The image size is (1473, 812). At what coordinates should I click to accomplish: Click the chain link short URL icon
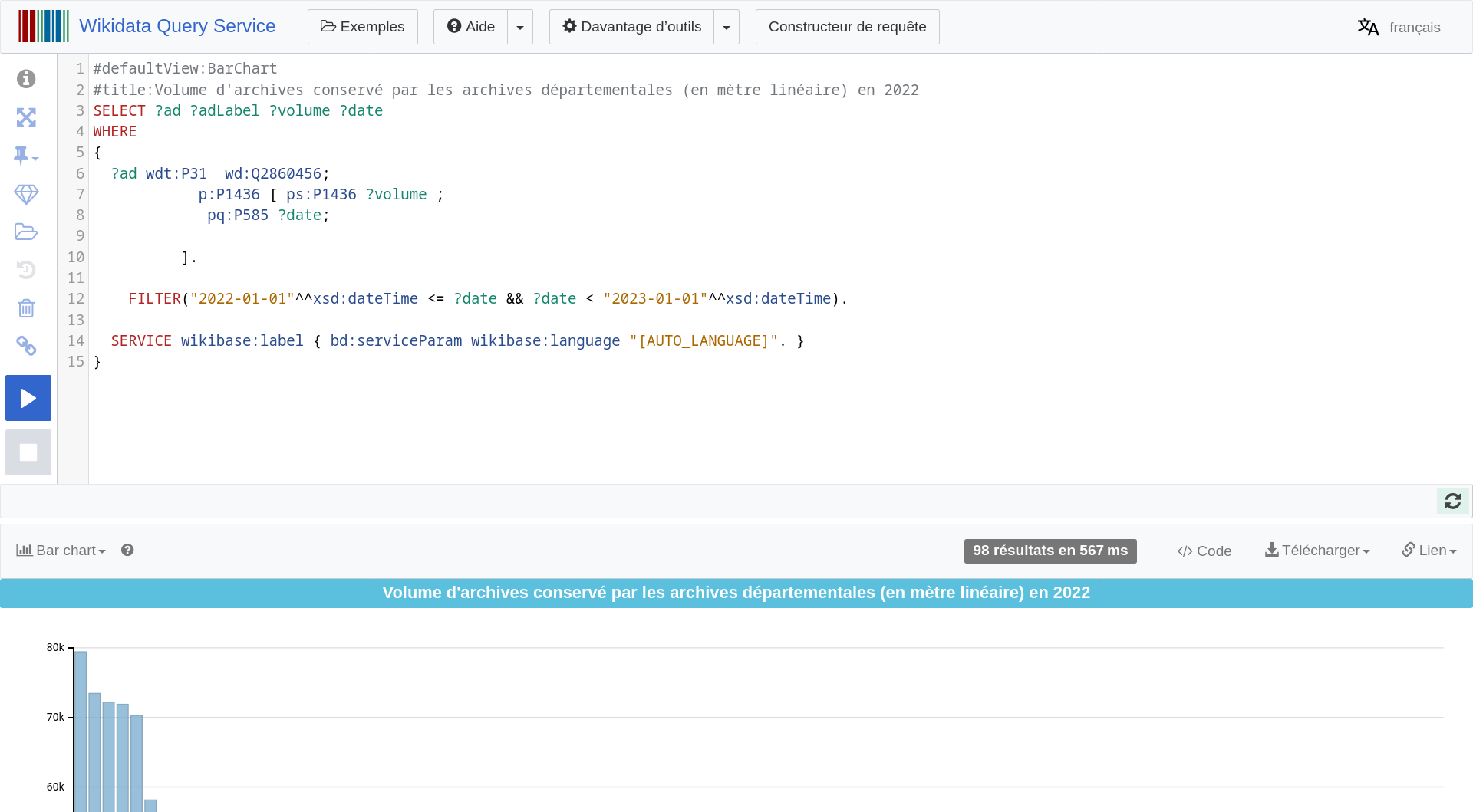pyautogui.click(x=26, y=347)
